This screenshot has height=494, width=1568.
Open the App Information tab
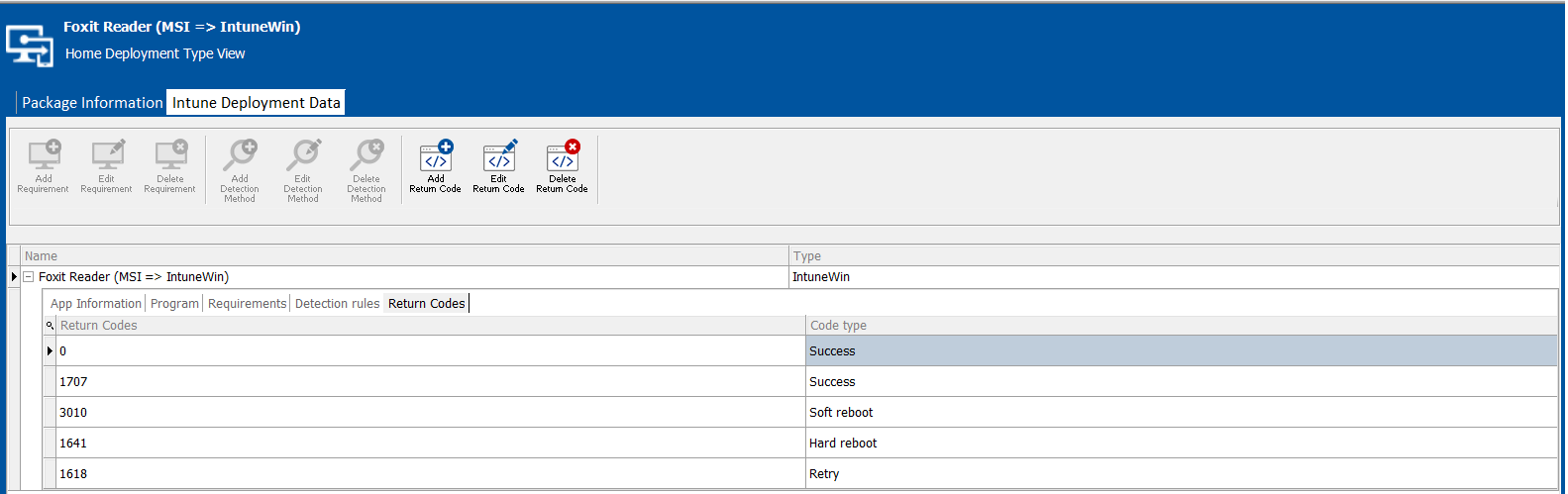point(96,304)
